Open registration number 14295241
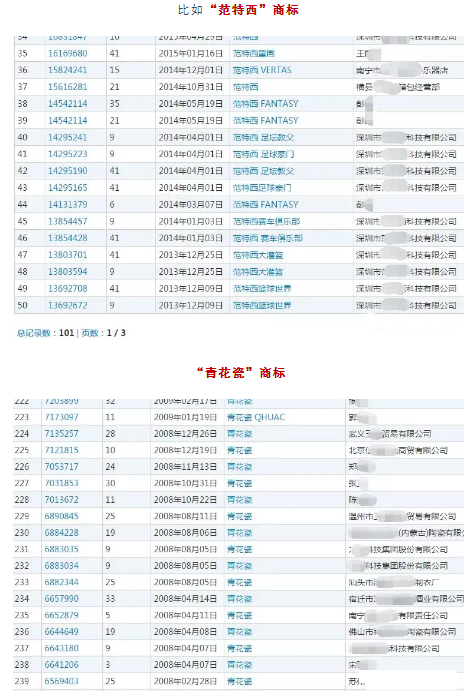 click(x=67, y=137)
